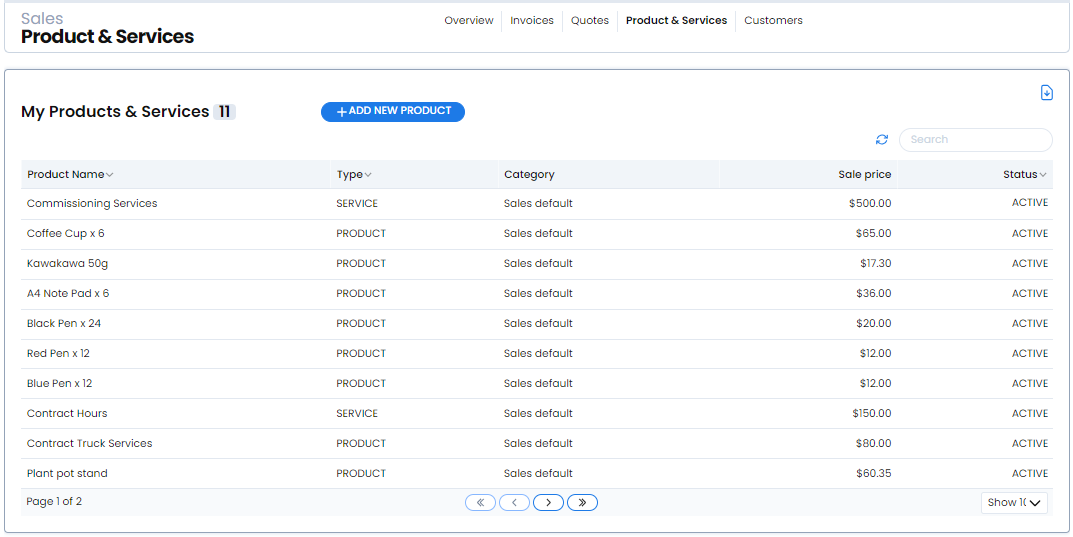Open the Customers tab

[x=773, y=21]
